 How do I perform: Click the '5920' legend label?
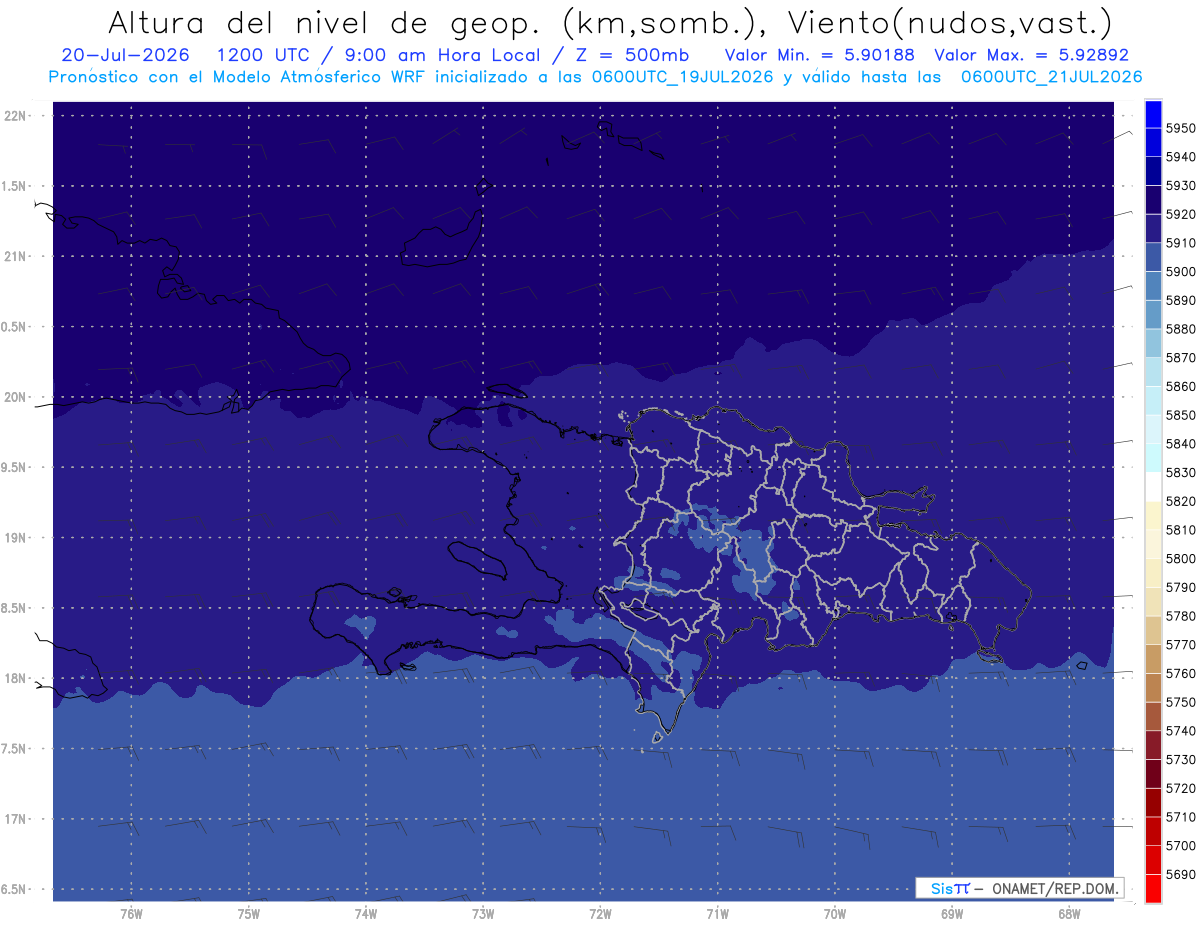pyautogui.click(x=1180, y=214)
